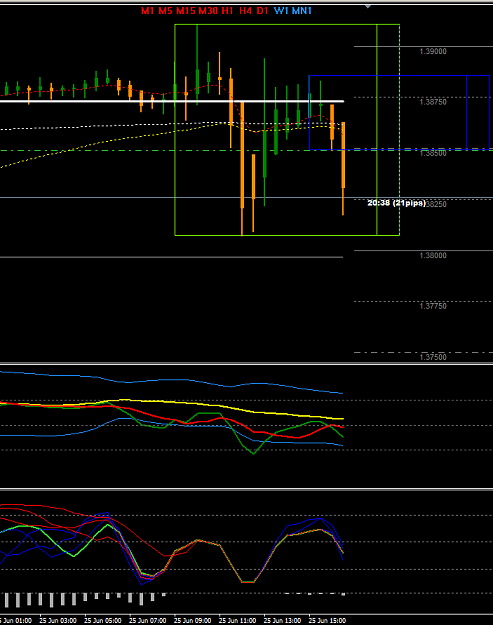Change timeframe to H4
This screenshot has height=625, width=493.
(x=245, y=11)
